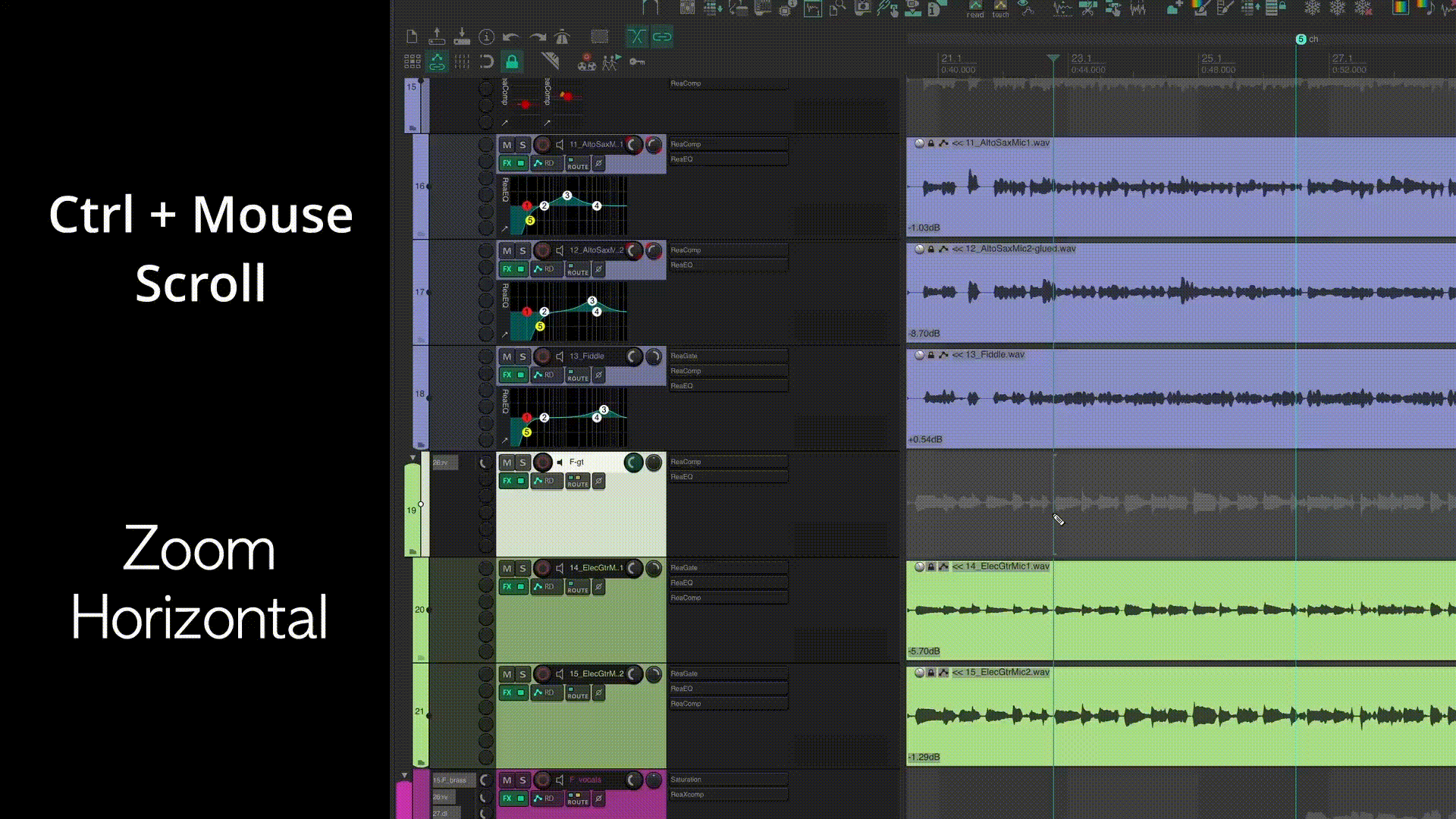Arm record on 14_ElecGtrM..1 track

(542, 568)
